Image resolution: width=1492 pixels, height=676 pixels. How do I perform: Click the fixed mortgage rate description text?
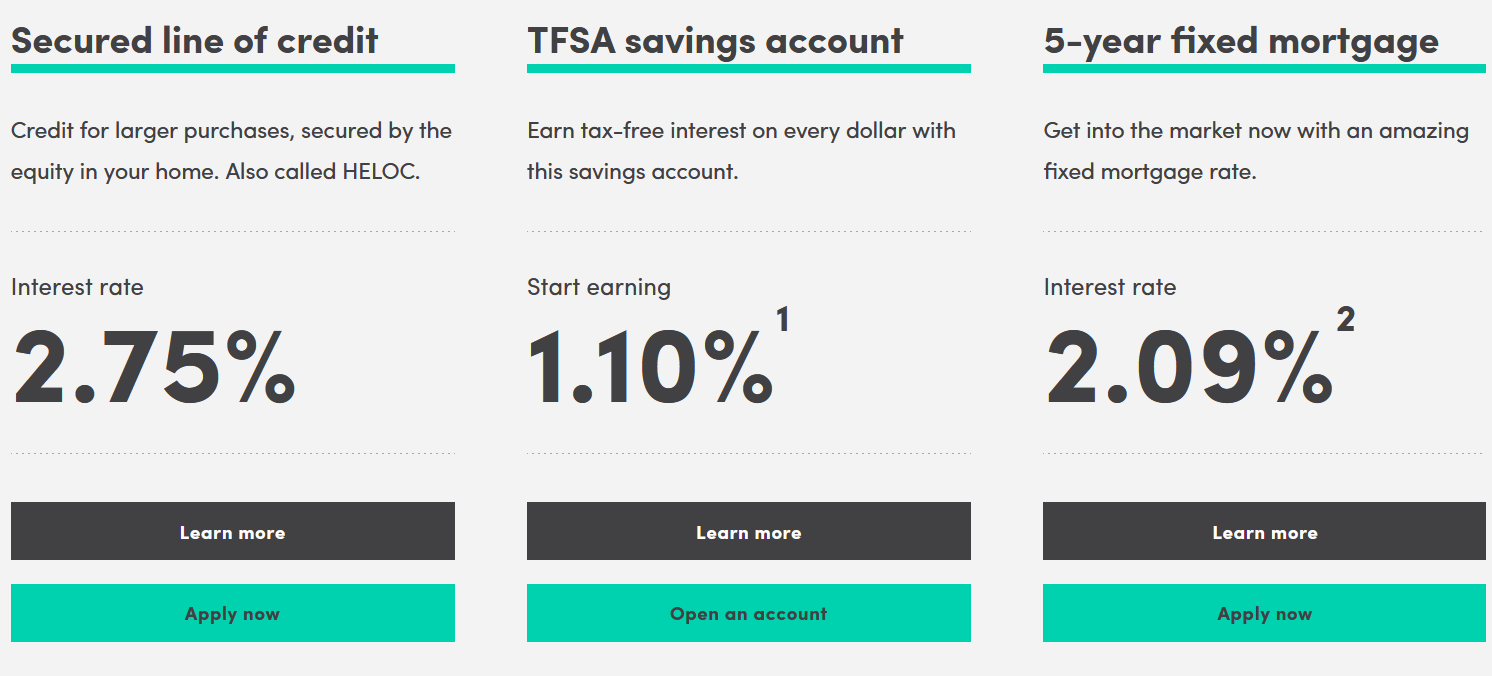[1255, 151]
